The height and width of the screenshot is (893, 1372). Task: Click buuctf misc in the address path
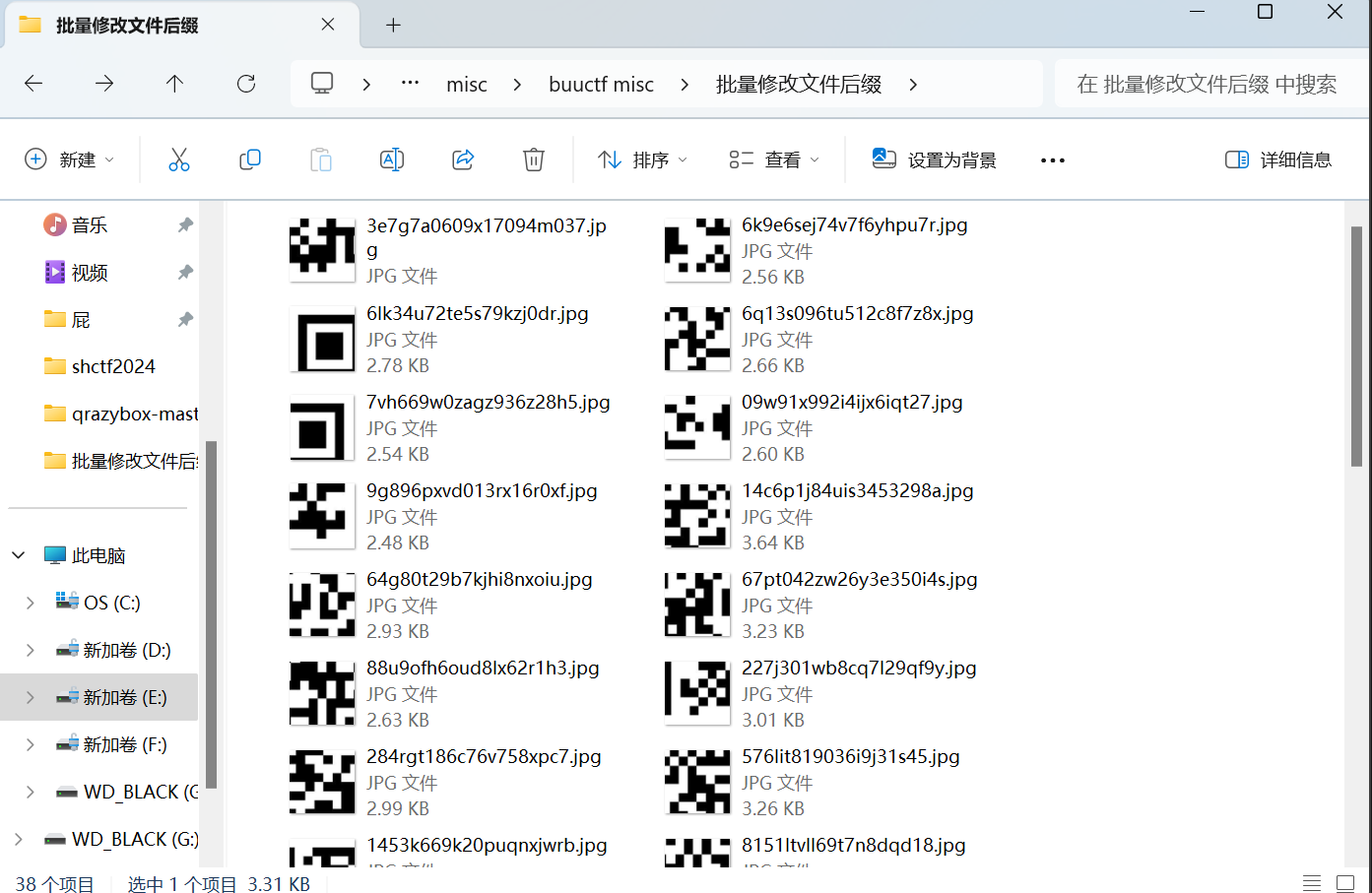(x=601, y=85)
